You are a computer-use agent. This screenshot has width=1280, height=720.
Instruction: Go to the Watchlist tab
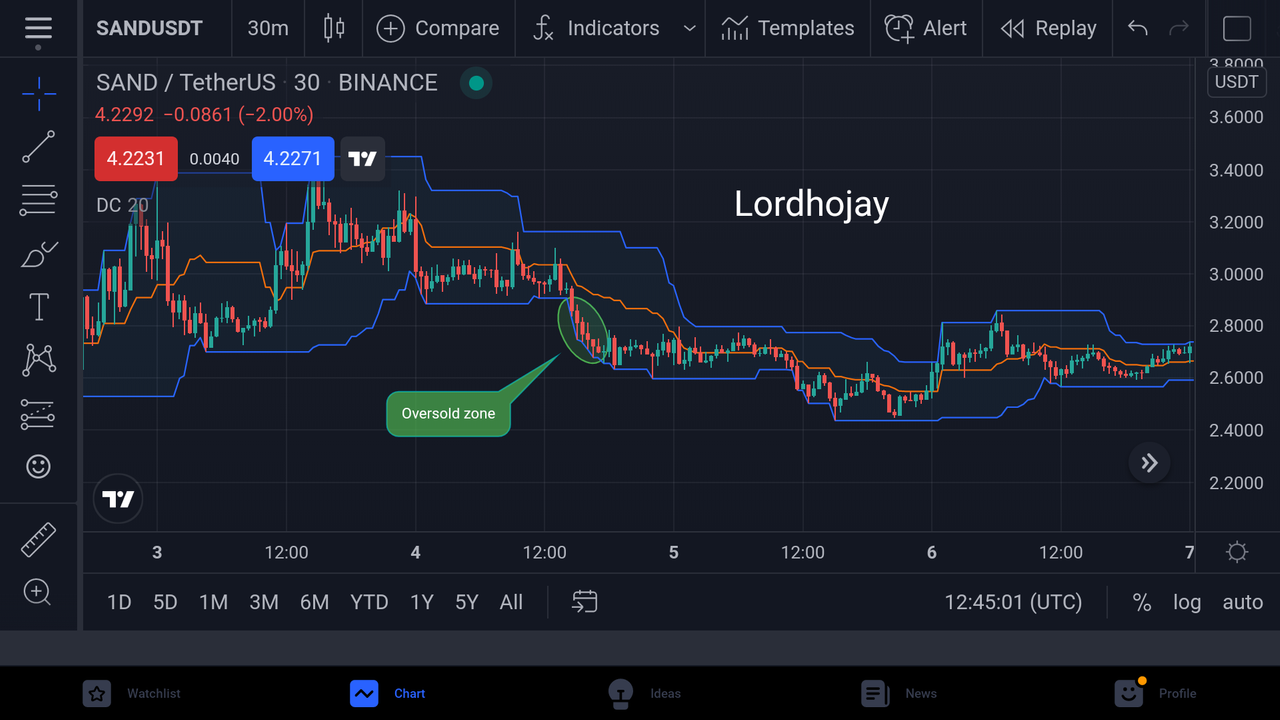click(x=132, y=693)
